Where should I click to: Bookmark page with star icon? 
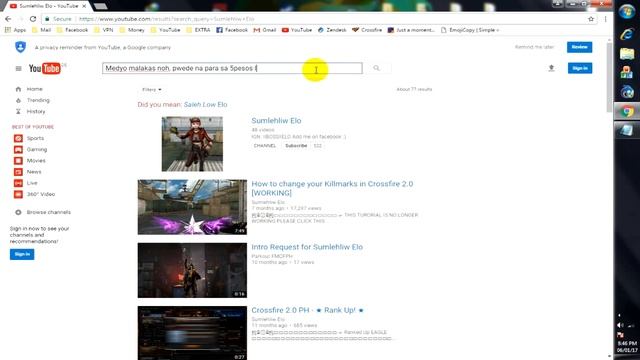point(591,19)
